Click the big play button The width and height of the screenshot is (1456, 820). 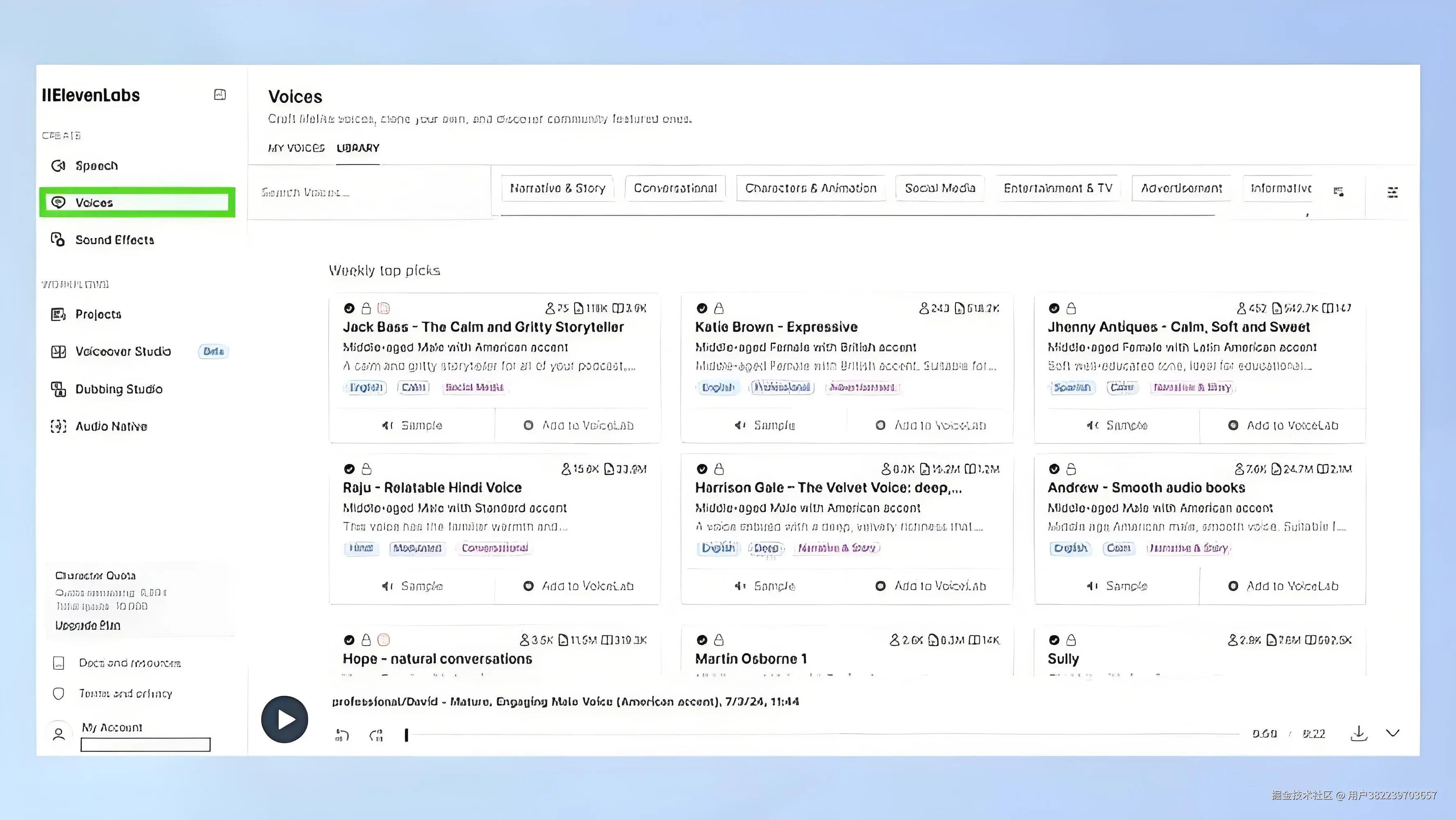[x=284, y=719]
